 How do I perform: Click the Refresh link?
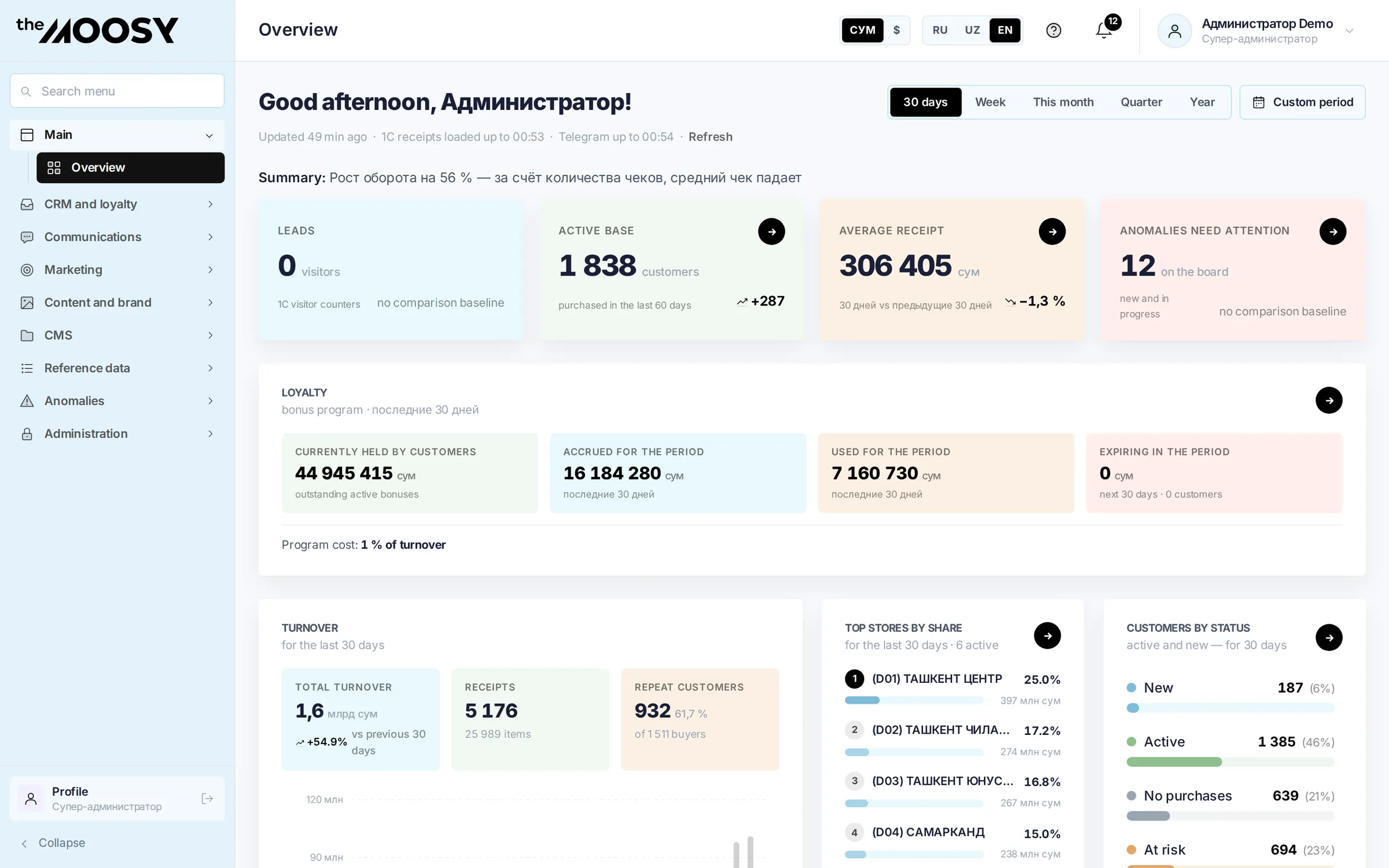(x=710, y=137)
